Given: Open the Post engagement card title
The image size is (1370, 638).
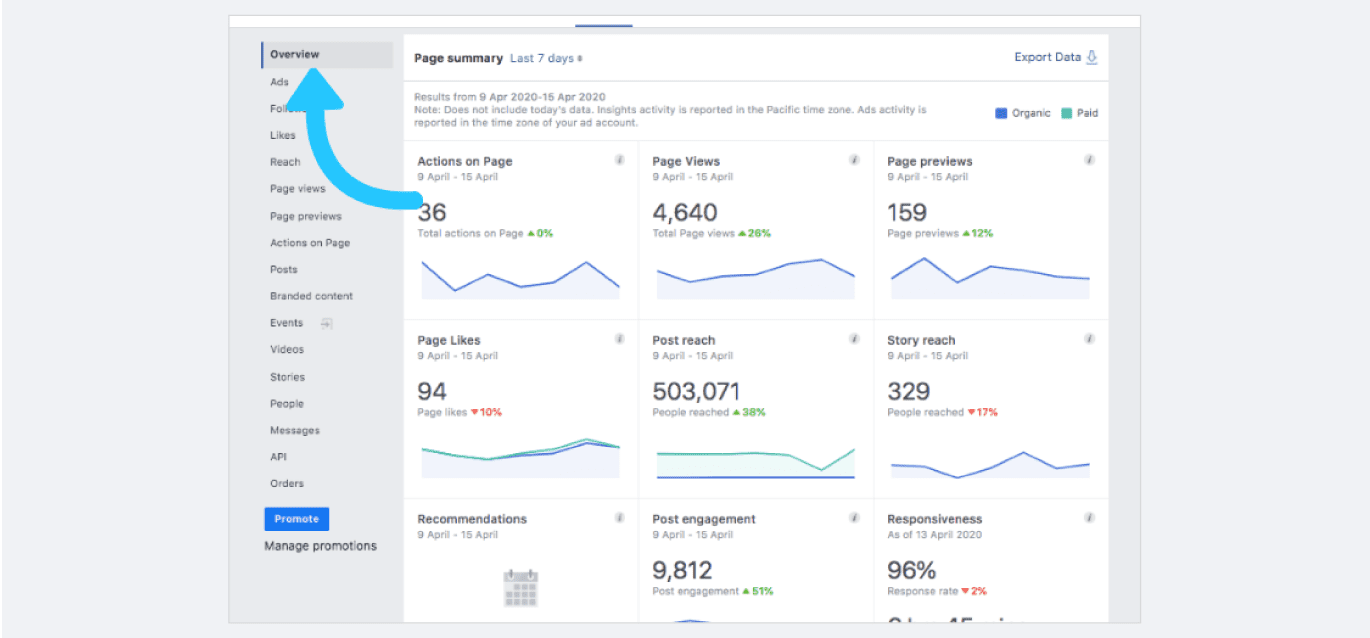Looking at the screenshot, I should (x=704, y=519).
